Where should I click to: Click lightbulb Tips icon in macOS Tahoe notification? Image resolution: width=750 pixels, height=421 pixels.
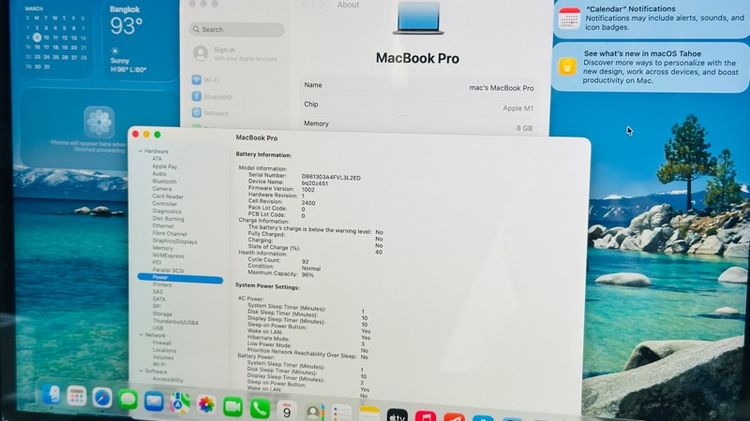567,66
